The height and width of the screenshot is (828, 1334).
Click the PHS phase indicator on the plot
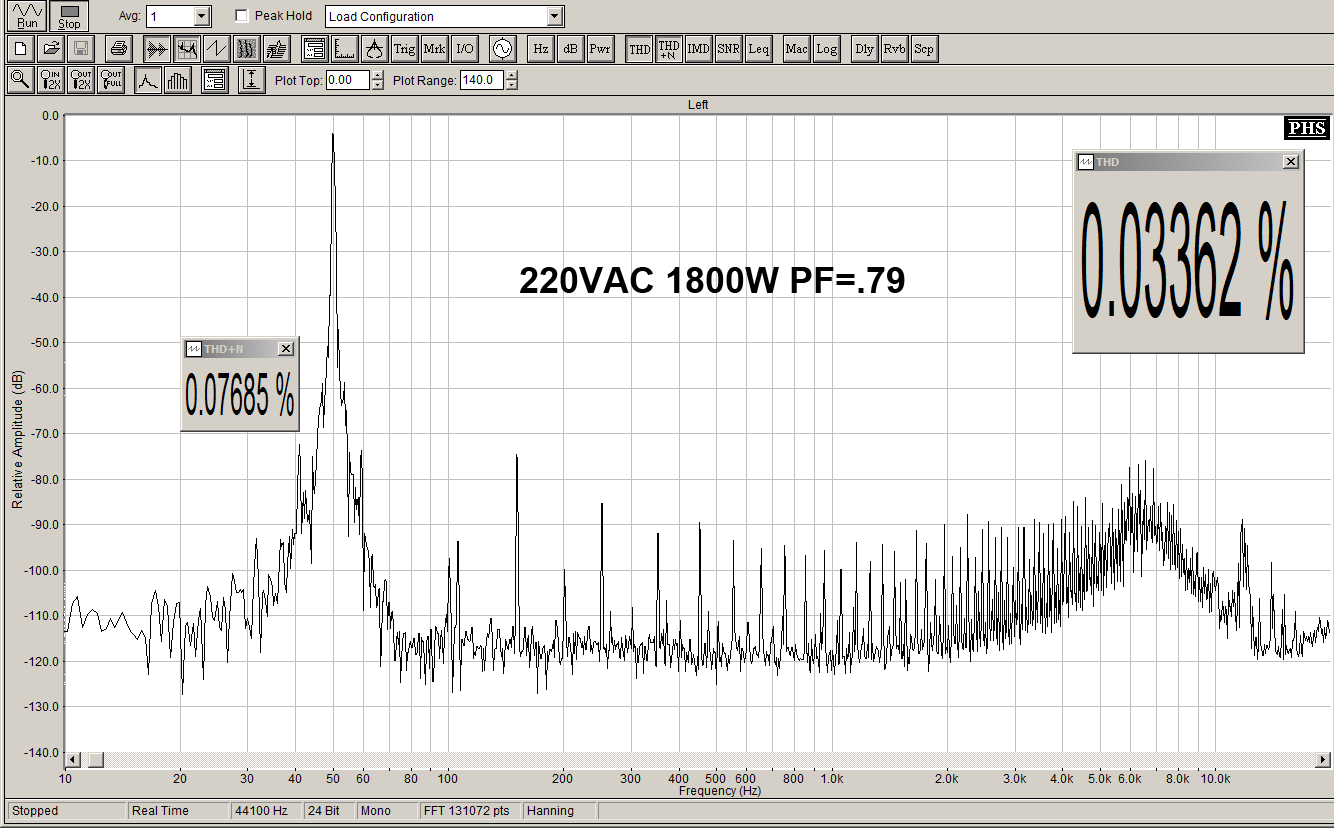pos(1306,128)
